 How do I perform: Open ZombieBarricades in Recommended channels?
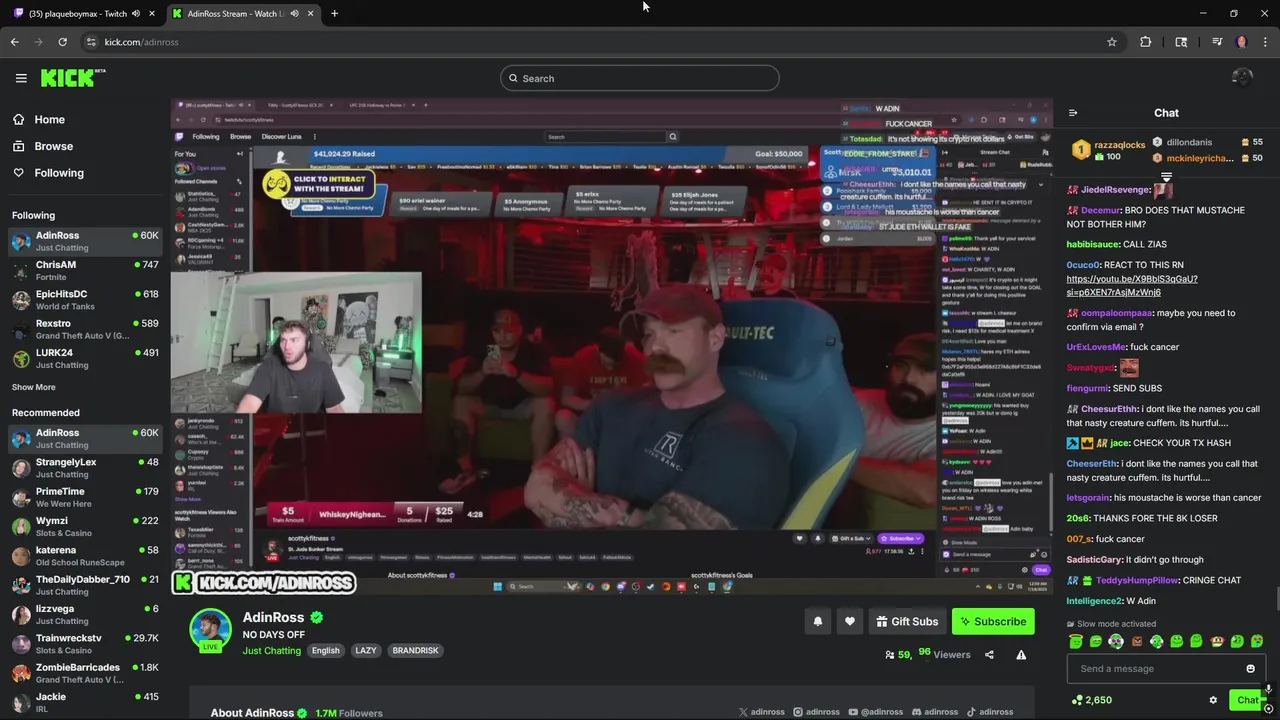(x=85, y=673)
